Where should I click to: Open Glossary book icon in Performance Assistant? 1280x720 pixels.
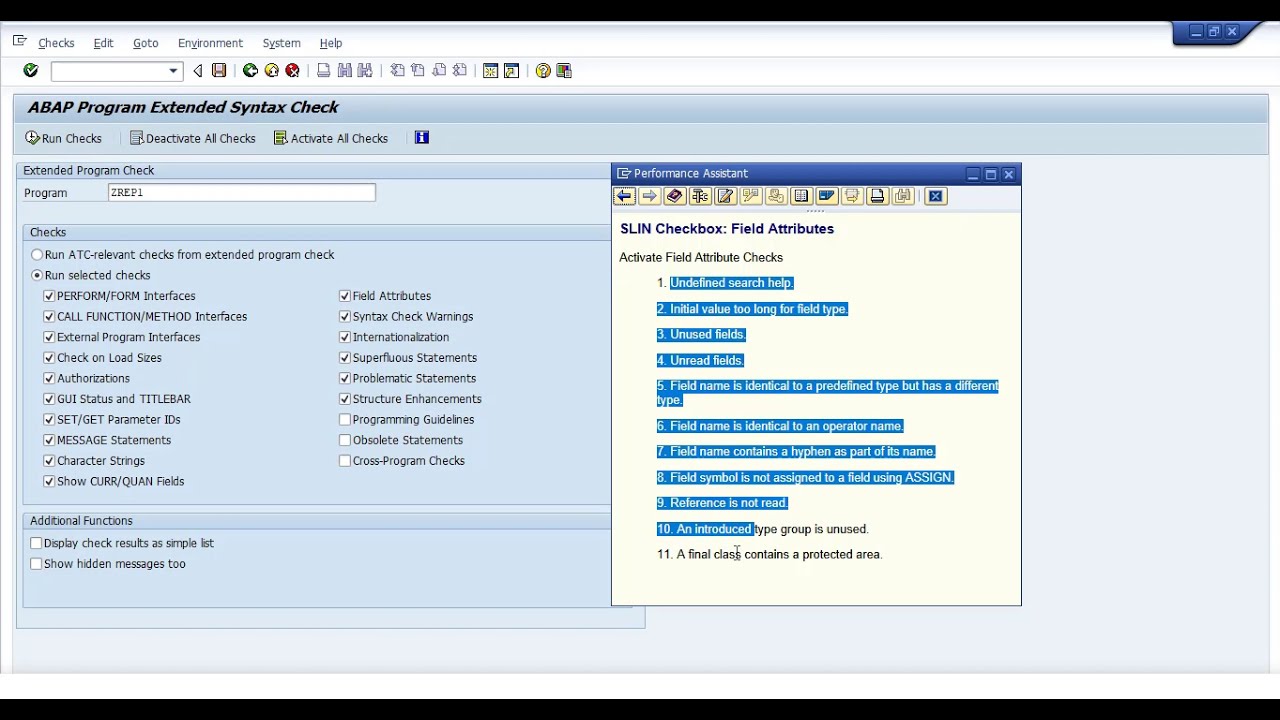tap(801, 196)
